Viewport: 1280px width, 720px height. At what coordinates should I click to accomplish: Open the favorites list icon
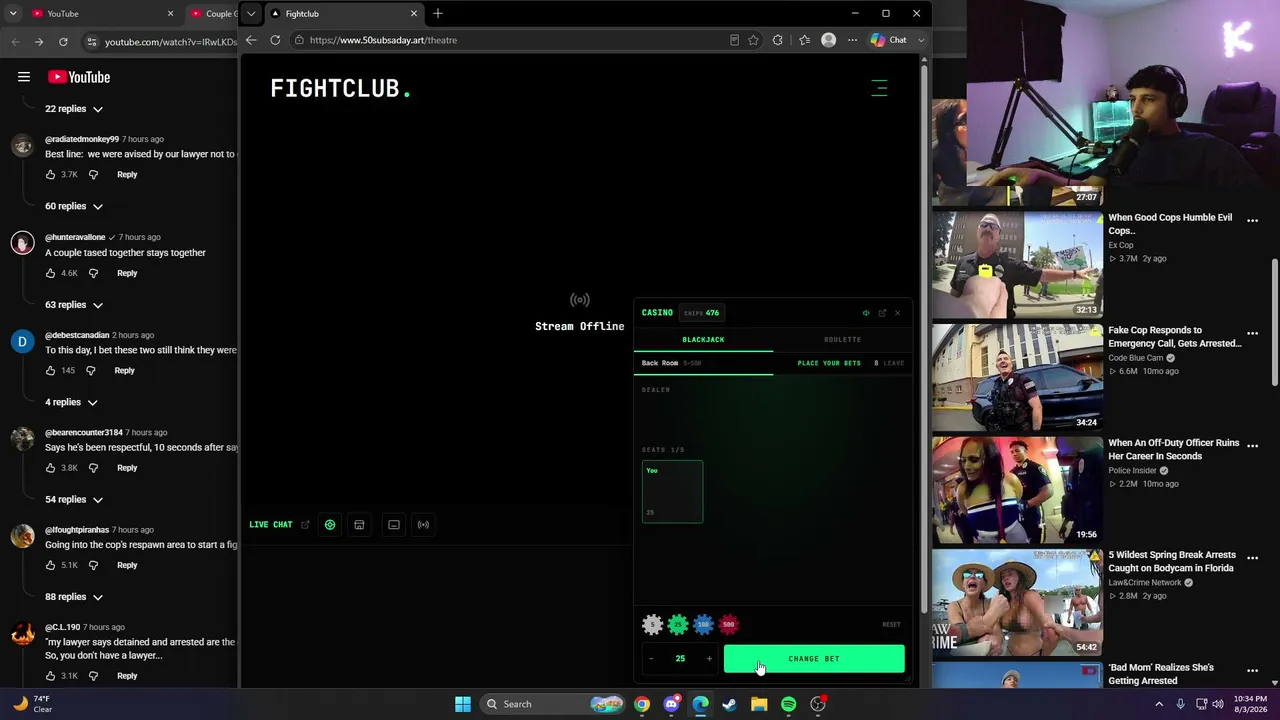pos(804,40)
